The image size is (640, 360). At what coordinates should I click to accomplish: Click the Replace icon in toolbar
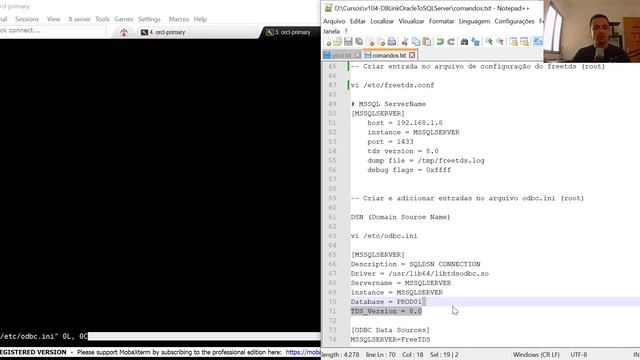(476, 42)
